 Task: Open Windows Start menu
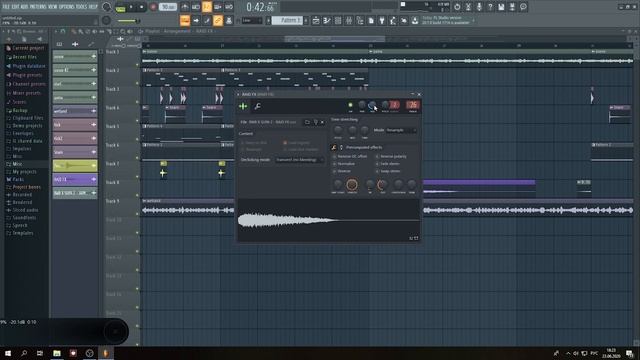8,353
